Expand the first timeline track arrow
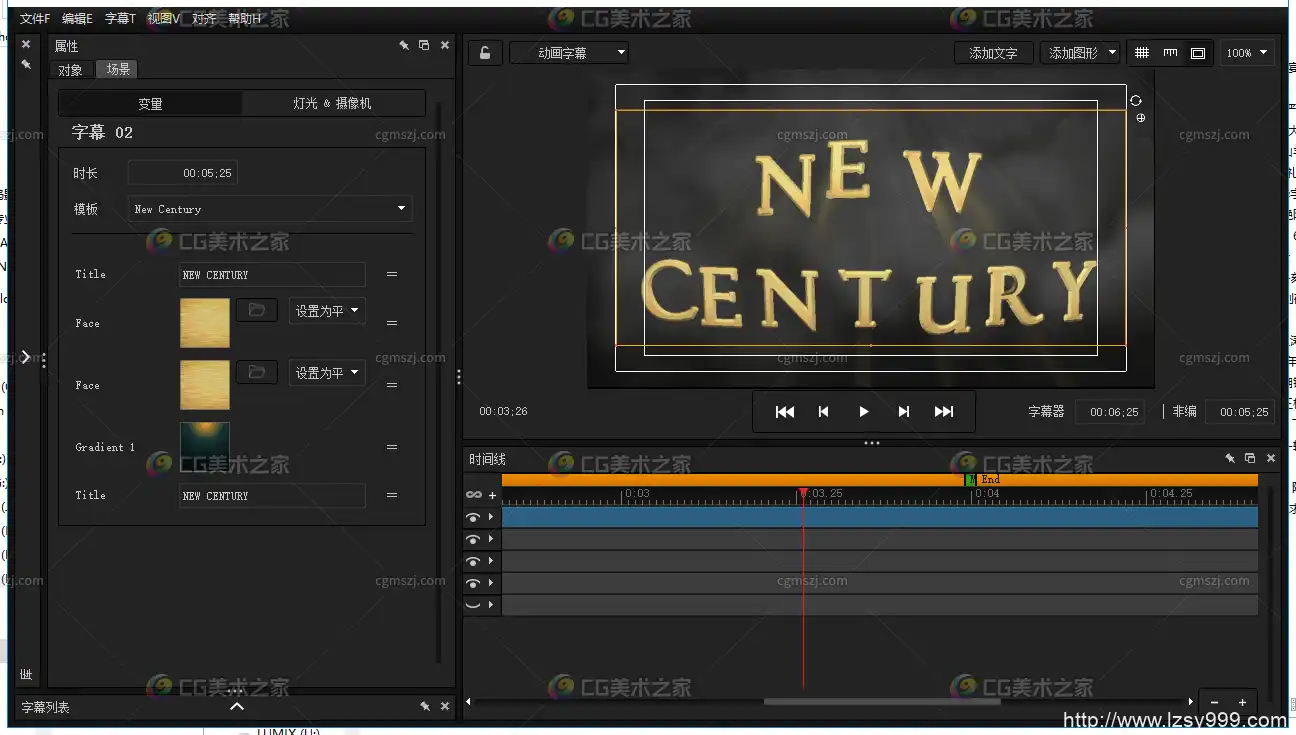Image resolution: width=1296 pixels, height=735 pixels. [491, 517]
